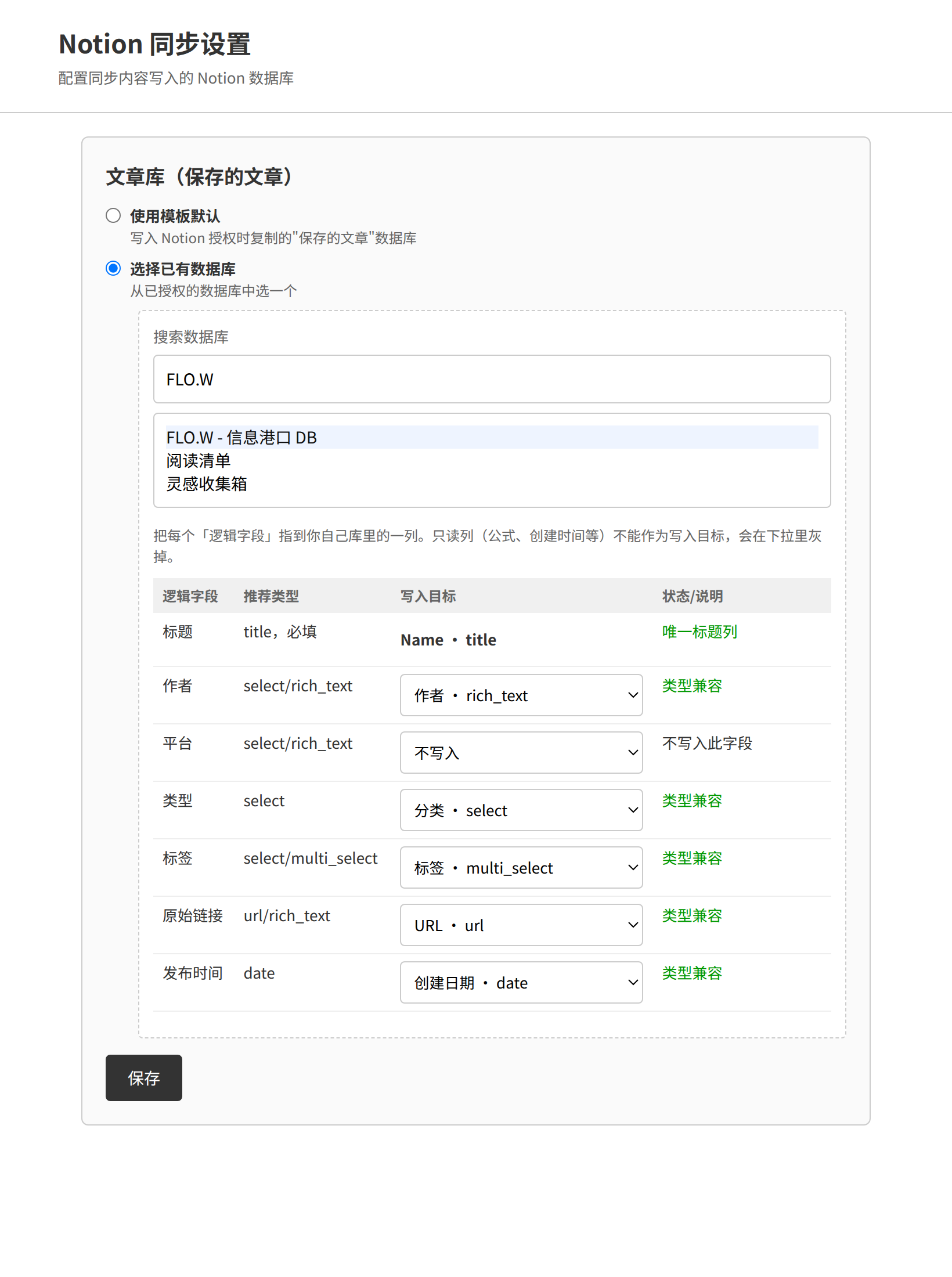Click the 类型兼容 status in 发布时间 row
Viewport: 952px width, 1277px height.
point(692,973)
